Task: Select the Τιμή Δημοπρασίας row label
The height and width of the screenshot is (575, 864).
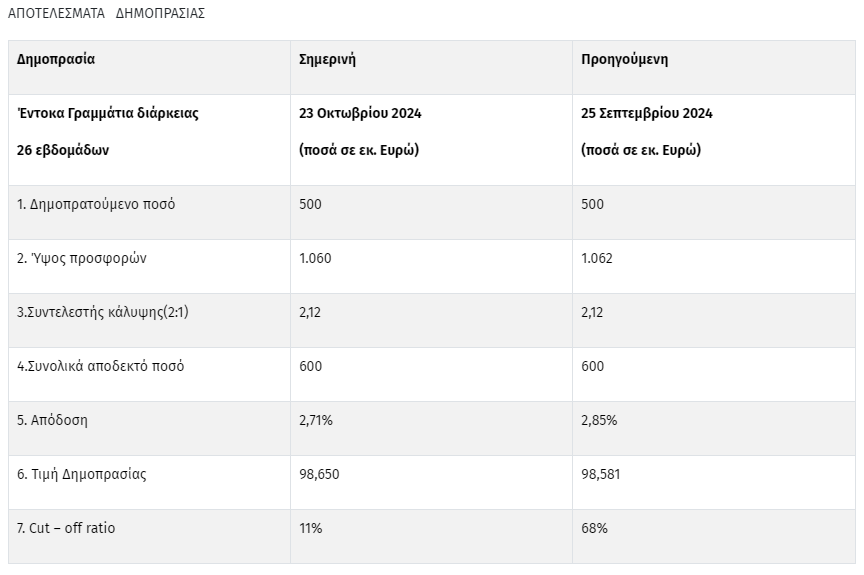Action: click(82, 474)
